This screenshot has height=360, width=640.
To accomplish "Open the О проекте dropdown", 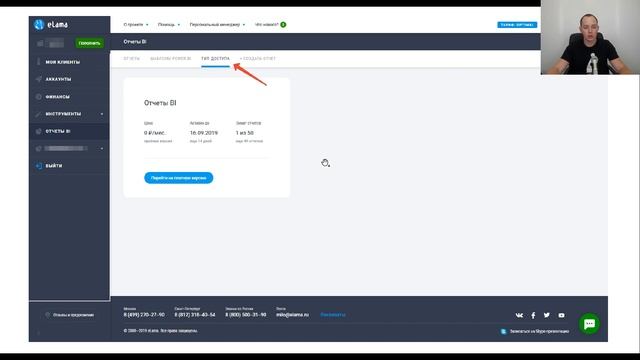I will 136,24.
